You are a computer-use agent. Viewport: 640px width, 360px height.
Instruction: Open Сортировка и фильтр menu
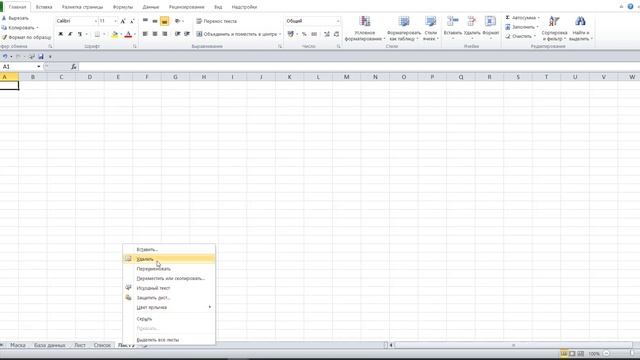coord(554,28)
